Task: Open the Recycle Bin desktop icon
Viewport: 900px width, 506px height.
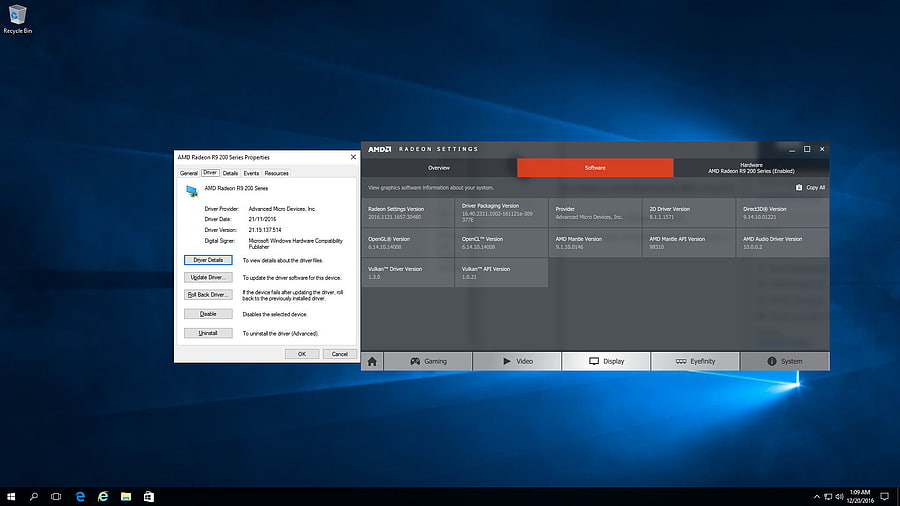Action: [x=17, y=19]
